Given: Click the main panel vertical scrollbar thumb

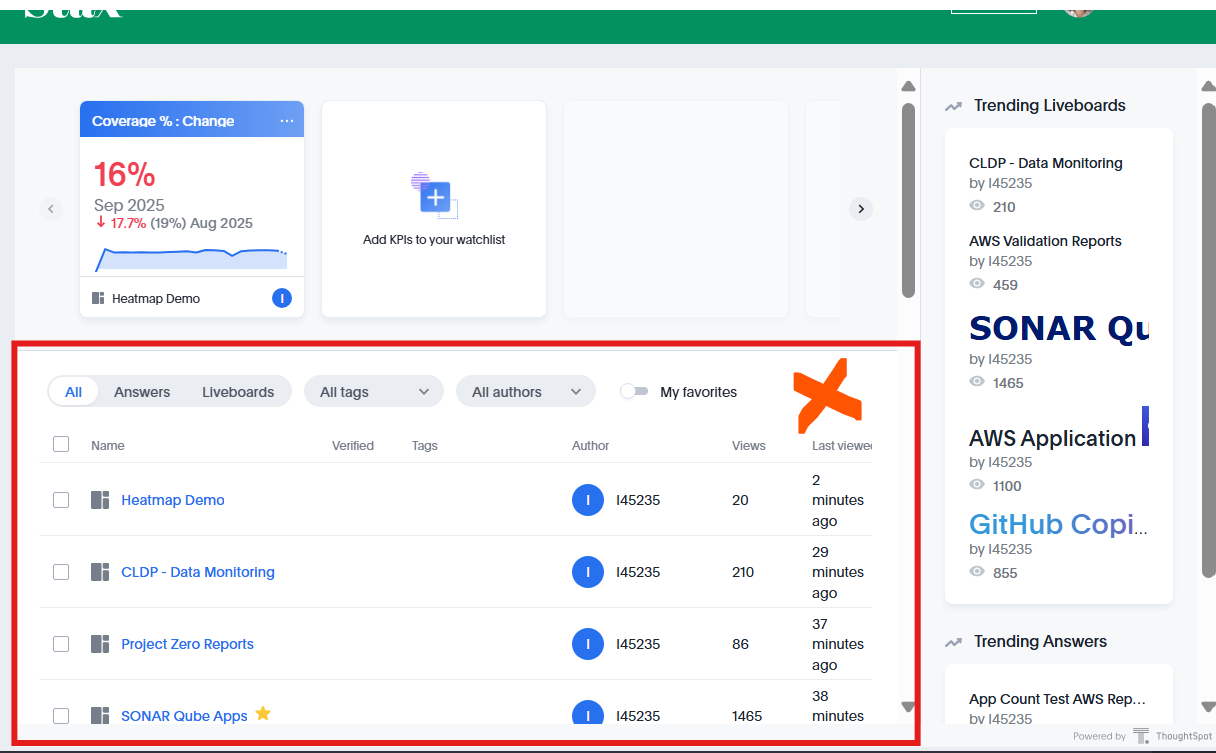Looking at the screenshot, I should tap(908, 200).
